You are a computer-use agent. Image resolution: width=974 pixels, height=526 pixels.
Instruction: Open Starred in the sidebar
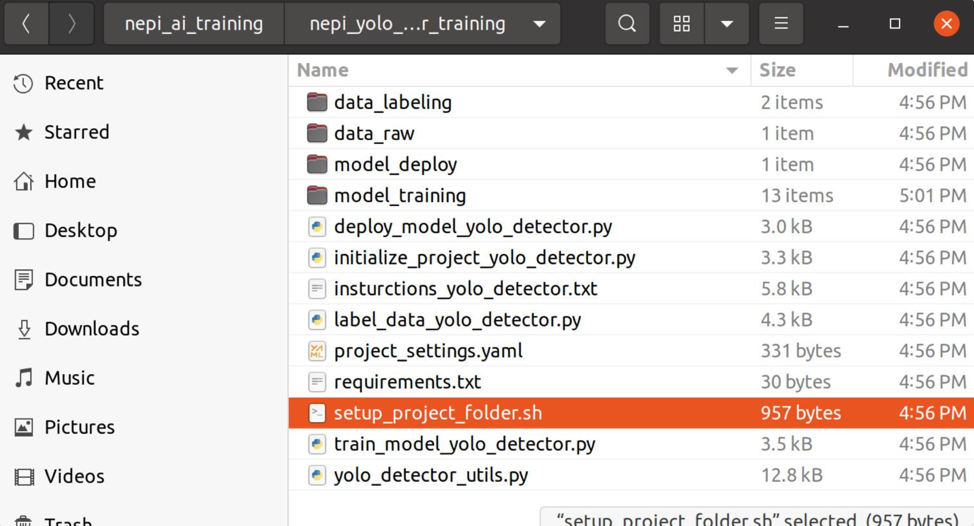76,132
